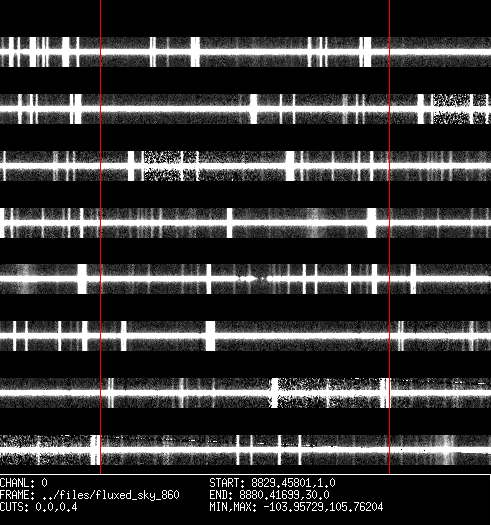The width and height of the screenshot is (491, 525).
Task: Click the diffuse glow in the bottom spectrum strip
Action: coord(446,450)
